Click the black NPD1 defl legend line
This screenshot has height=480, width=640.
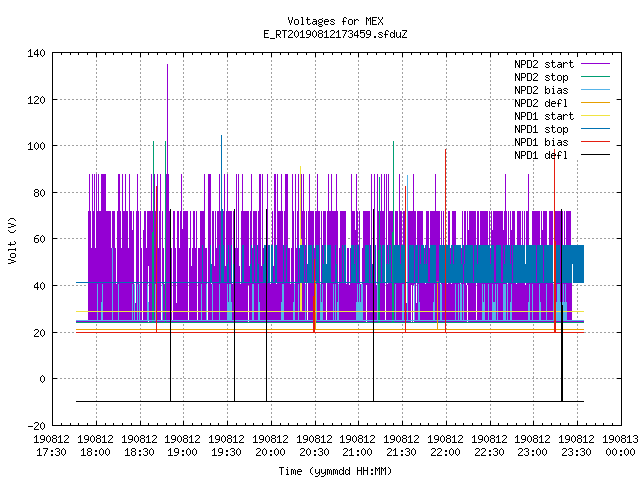(595, 155)
